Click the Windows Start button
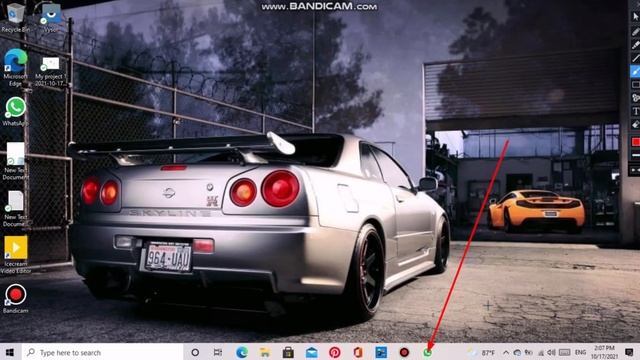The width and height of the screenshot is (640, 360). tap(10, 352)
